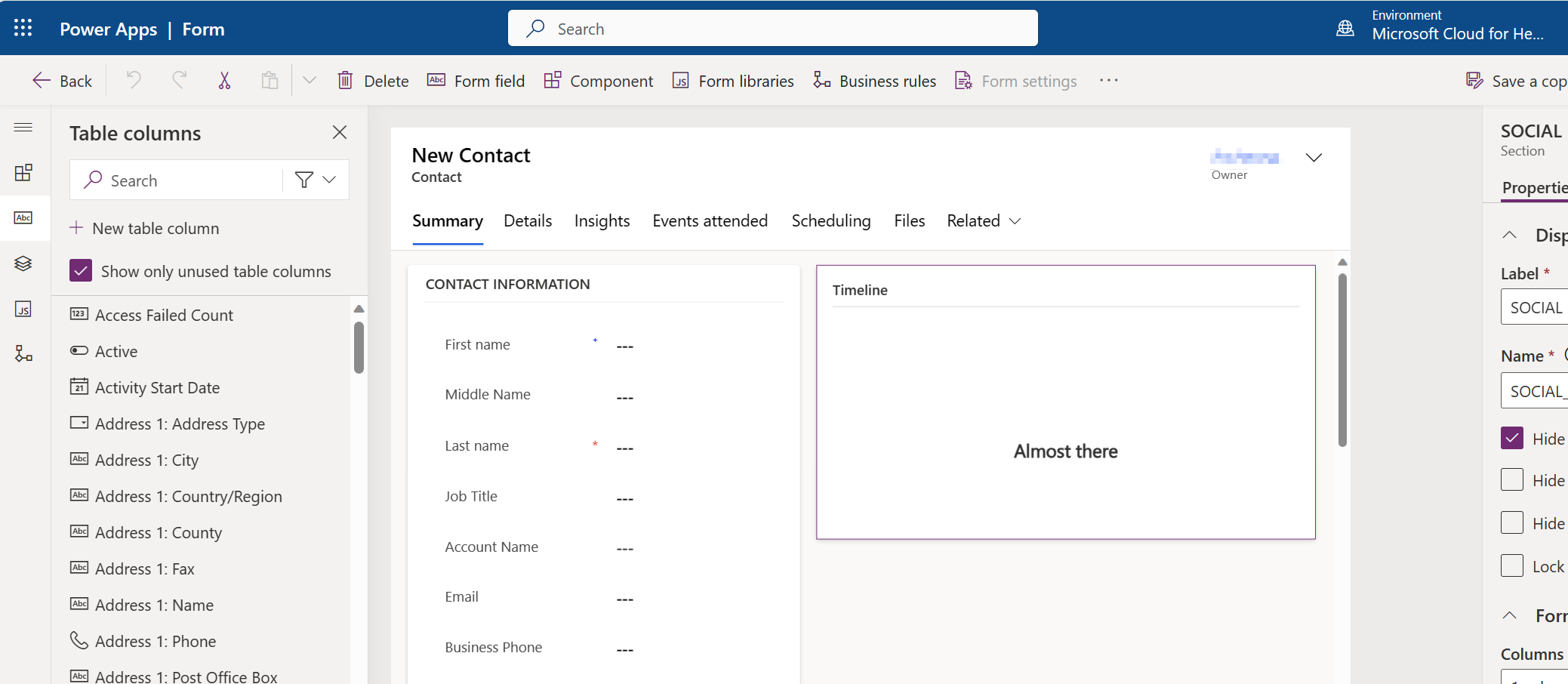The height and width of the screenshot is (684, 1568).
Task: Toggle the hamburger navigation menu
Action: (x=23, y=127)
